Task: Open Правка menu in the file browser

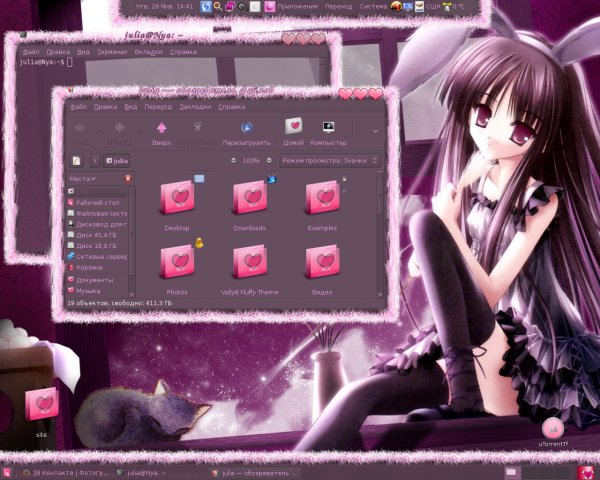Action: pos(105,107)
